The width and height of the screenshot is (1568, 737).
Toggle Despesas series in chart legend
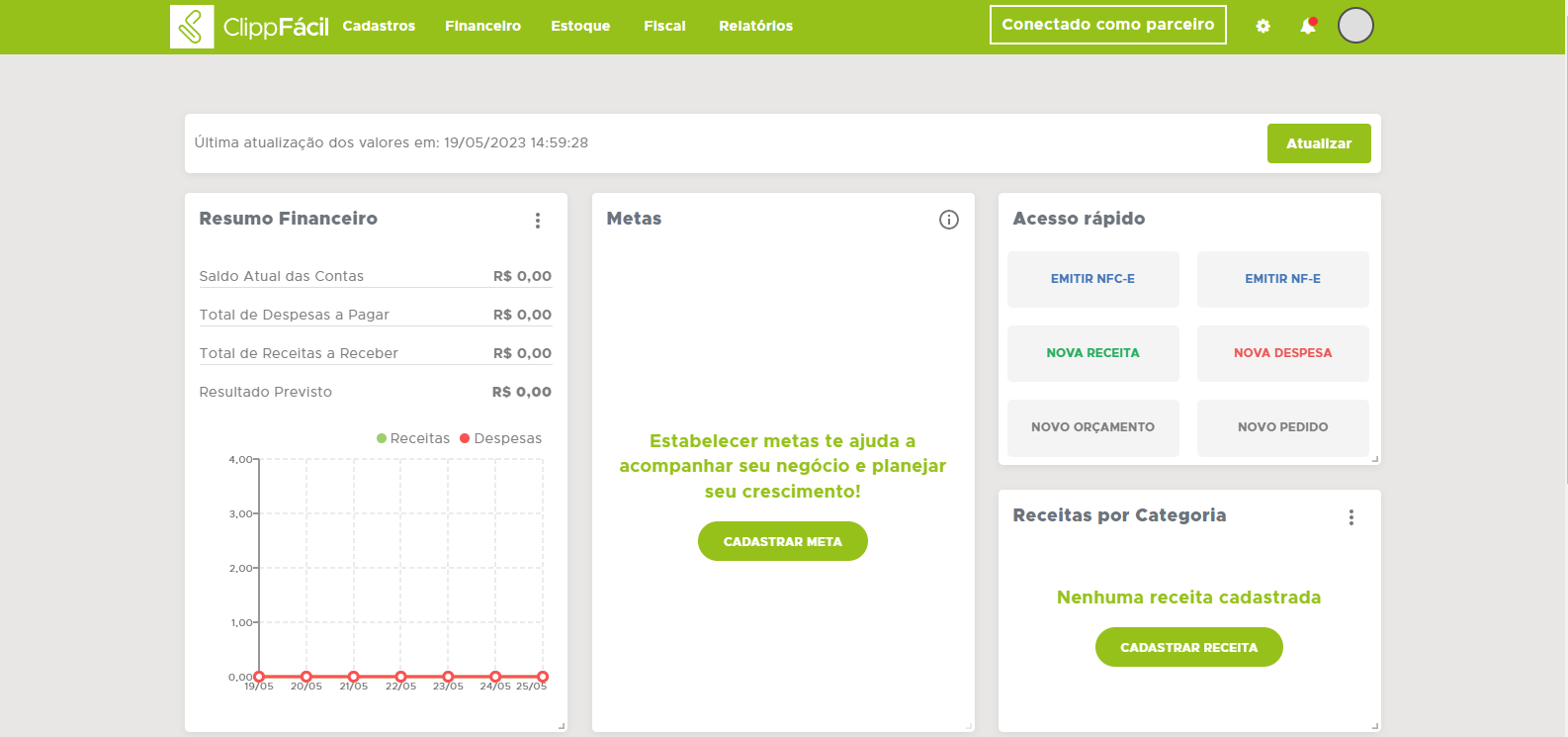(x=500, y=438)
